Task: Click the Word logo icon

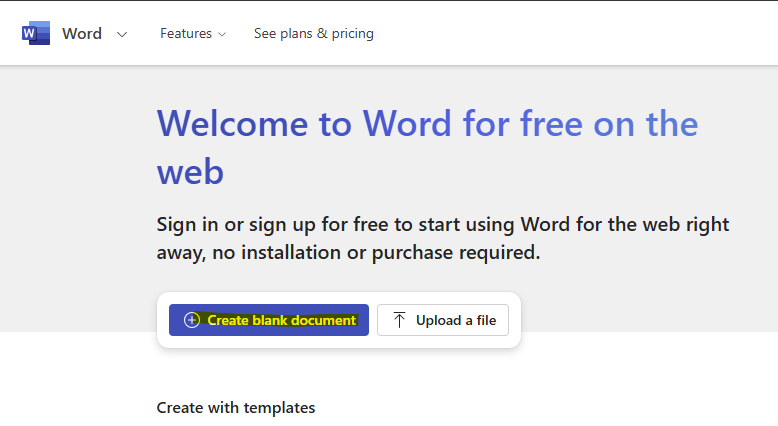Action: pyautogui.click(x=36, y=33)
